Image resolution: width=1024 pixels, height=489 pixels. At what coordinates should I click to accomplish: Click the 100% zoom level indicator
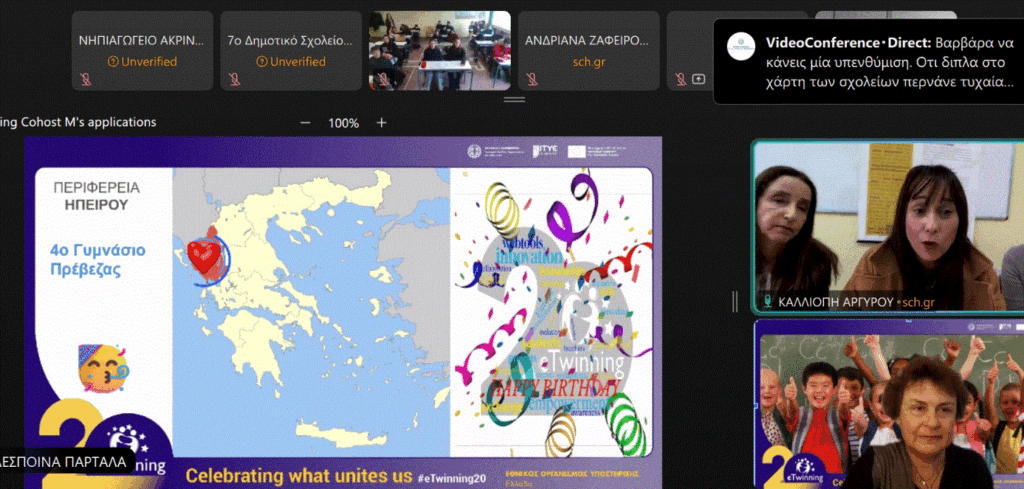[x=343, y=123]
